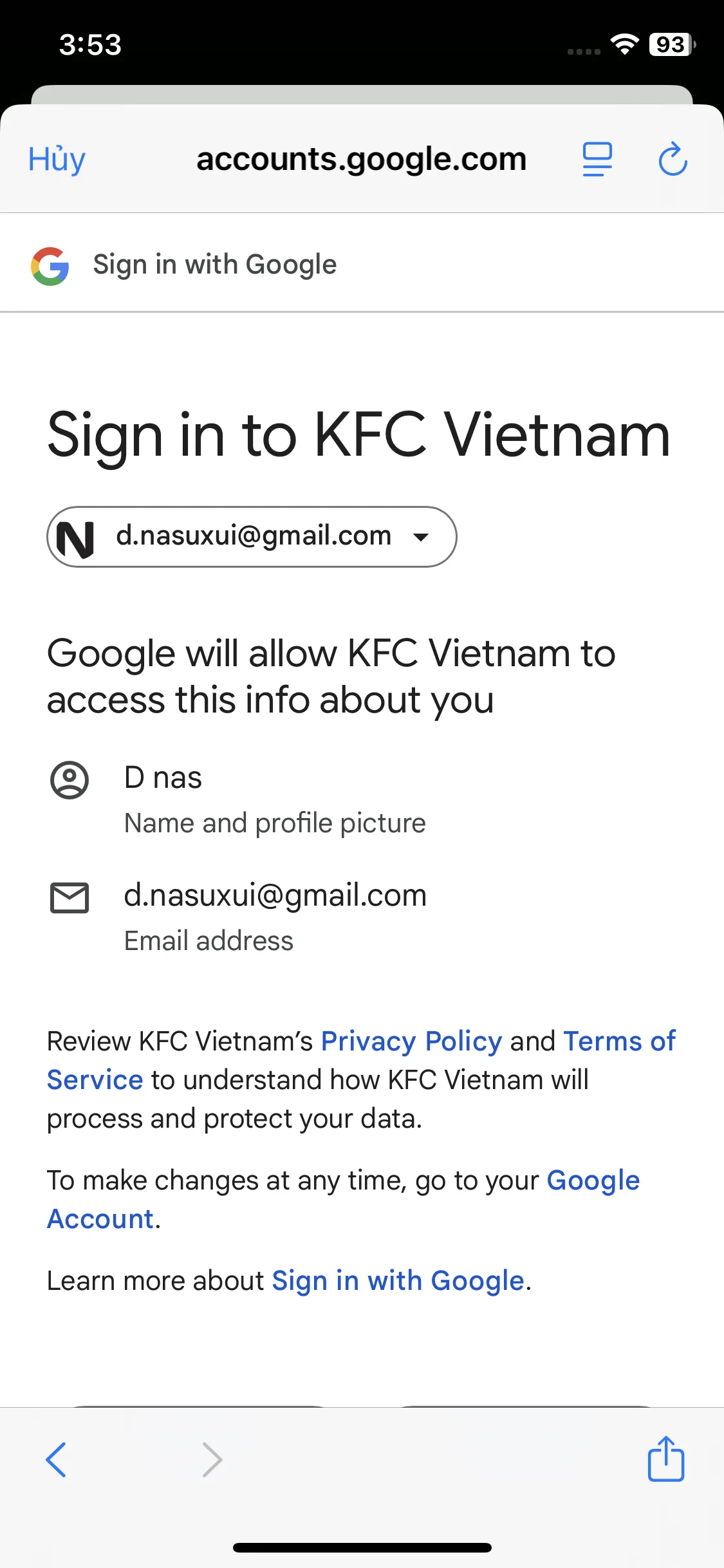Reload the page with the refresh icon

point(673,160)
